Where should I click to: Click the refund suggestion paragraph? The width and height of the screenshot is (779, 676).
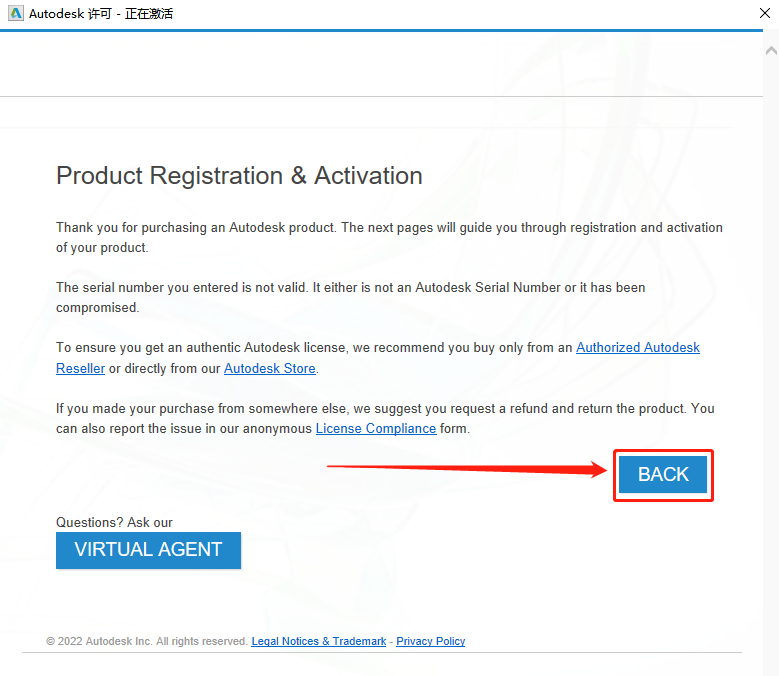pos(385,419)
